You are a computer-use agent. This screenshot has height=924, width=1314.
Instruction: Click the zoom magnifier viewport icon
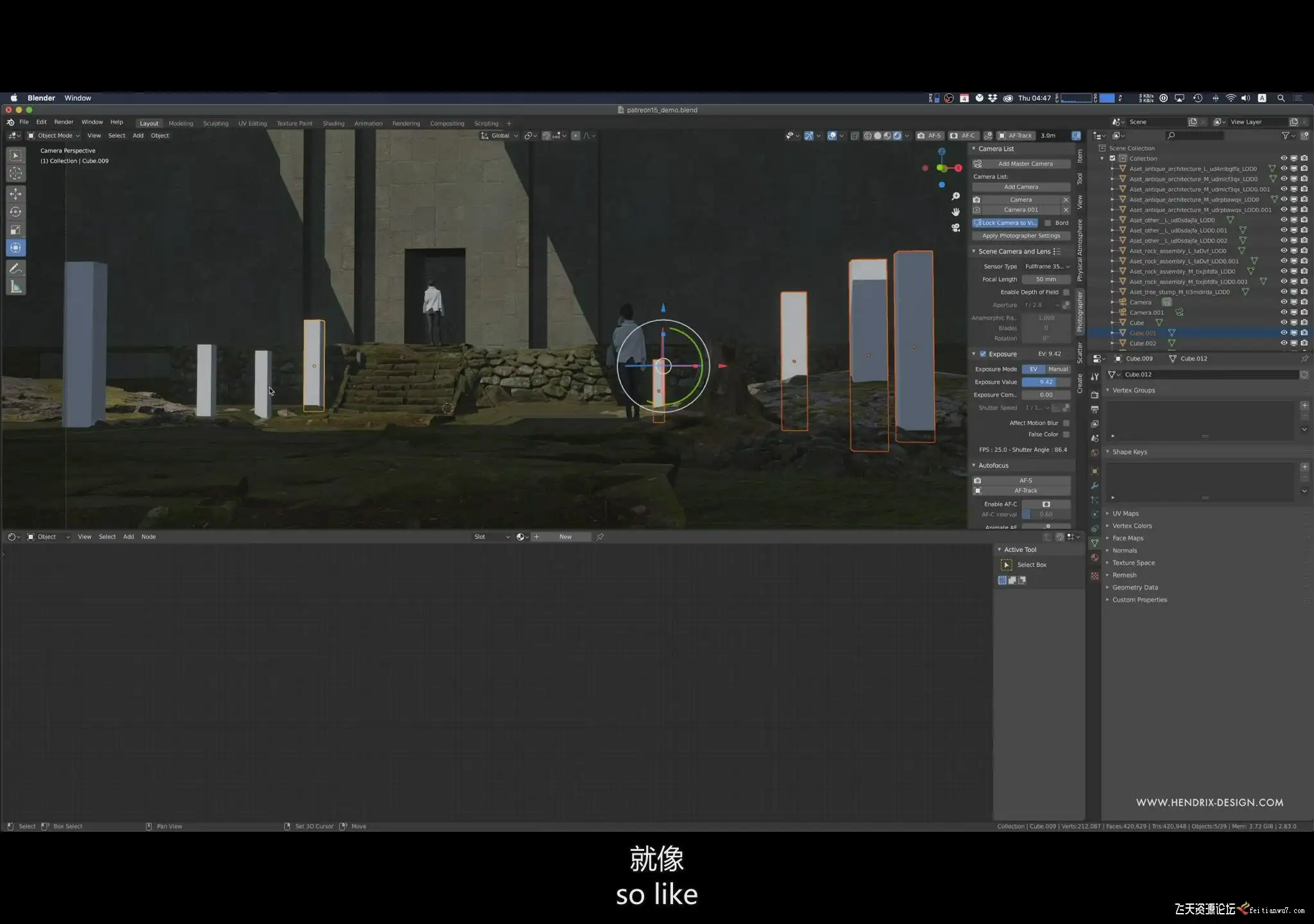click(x=955, y=196)
